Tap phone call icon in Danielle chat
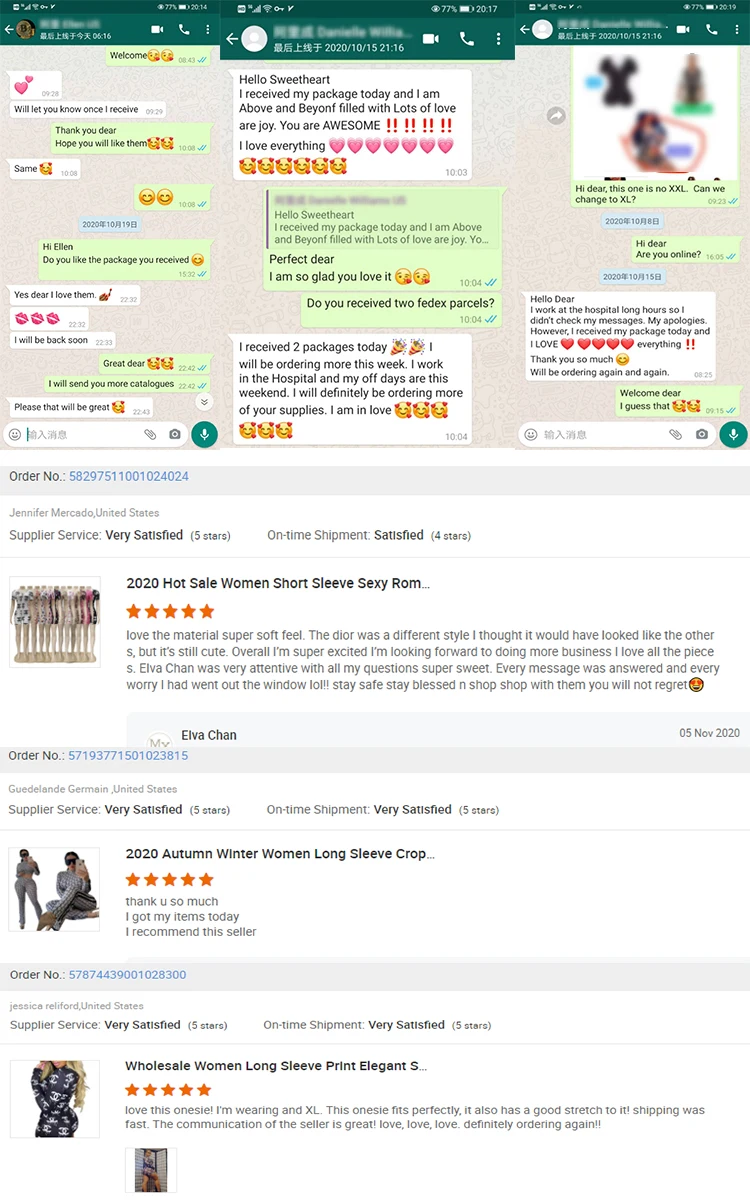The width and height of the screenshot is (750, 1200). tap(467, 39)
